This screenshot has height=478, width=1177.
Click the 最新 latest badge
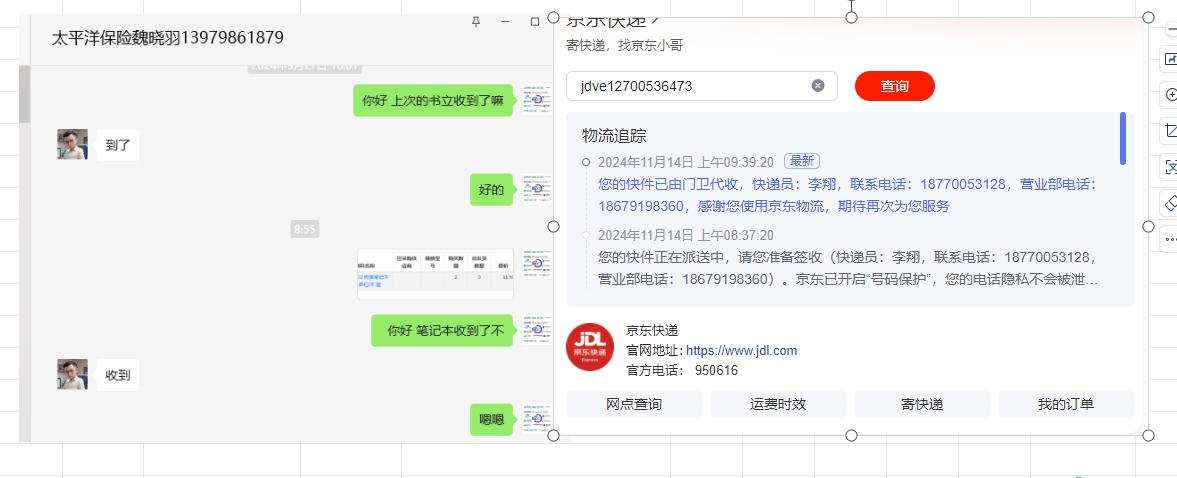pyautogui.click(x=802, y=161)
